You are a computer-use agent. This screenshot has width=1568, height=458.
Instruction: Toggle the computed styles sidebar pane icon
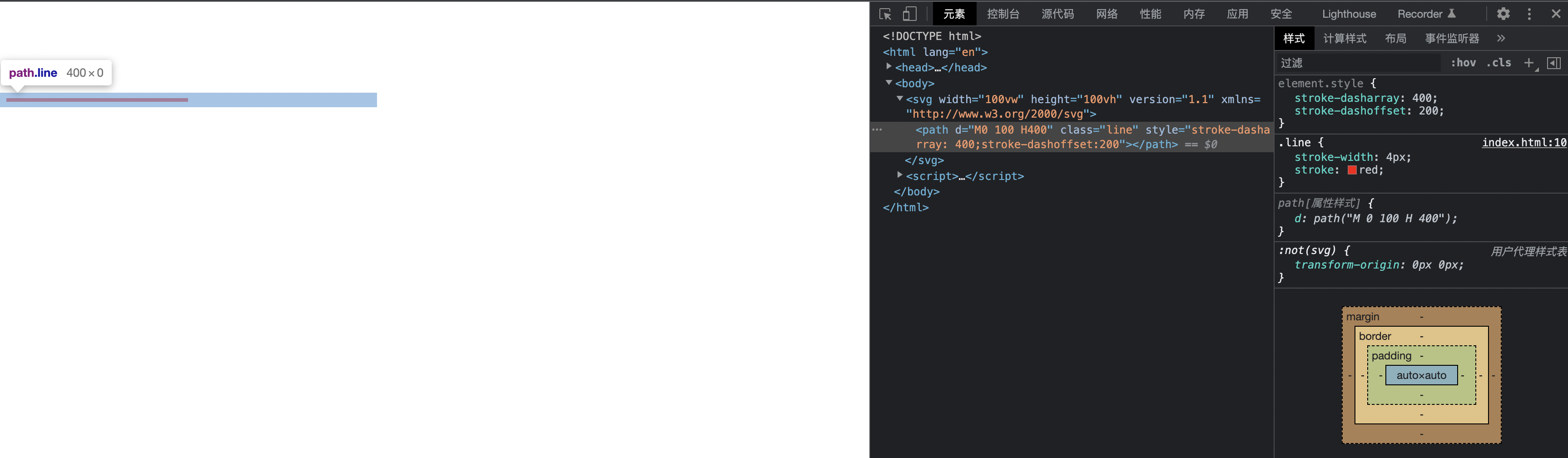pyautogui.click(x=1554, y=63)
